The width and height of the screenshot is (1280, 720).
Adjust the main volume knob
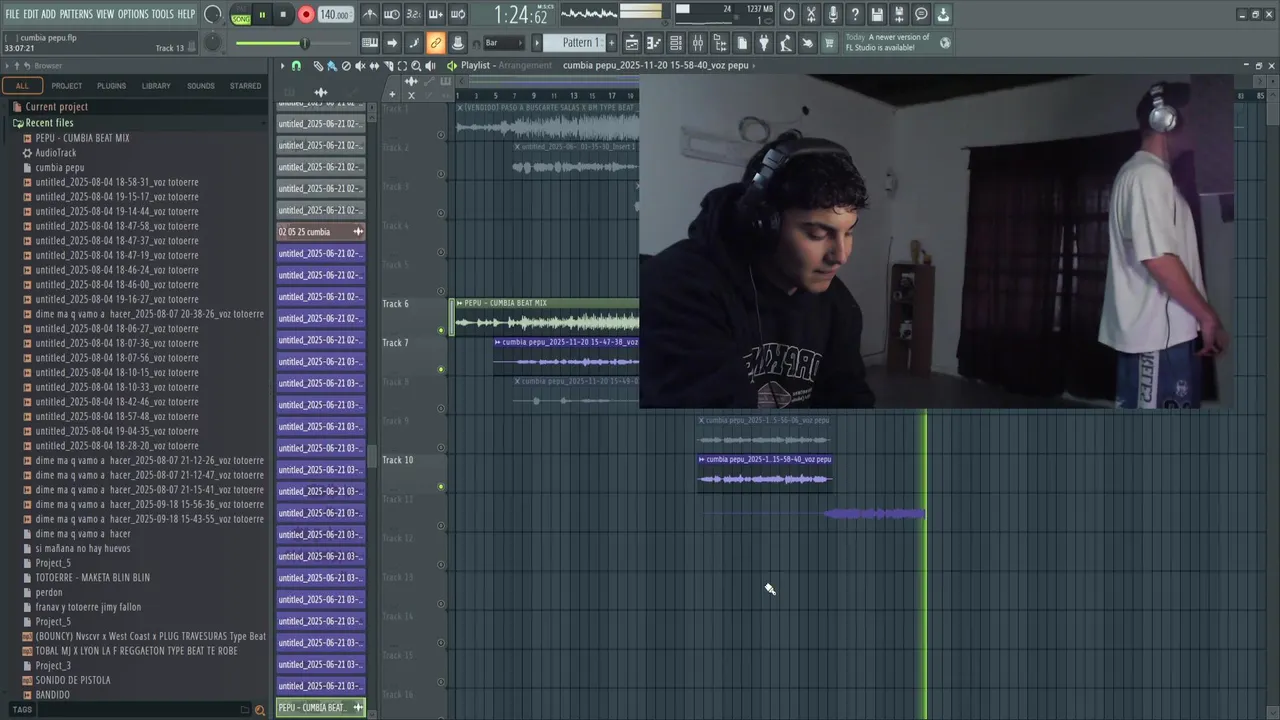point(213,15)
